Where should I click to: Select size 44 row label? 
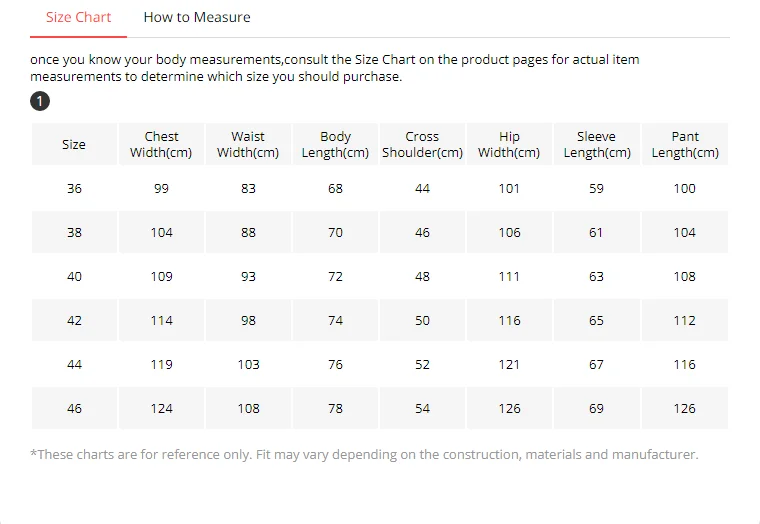74,364
